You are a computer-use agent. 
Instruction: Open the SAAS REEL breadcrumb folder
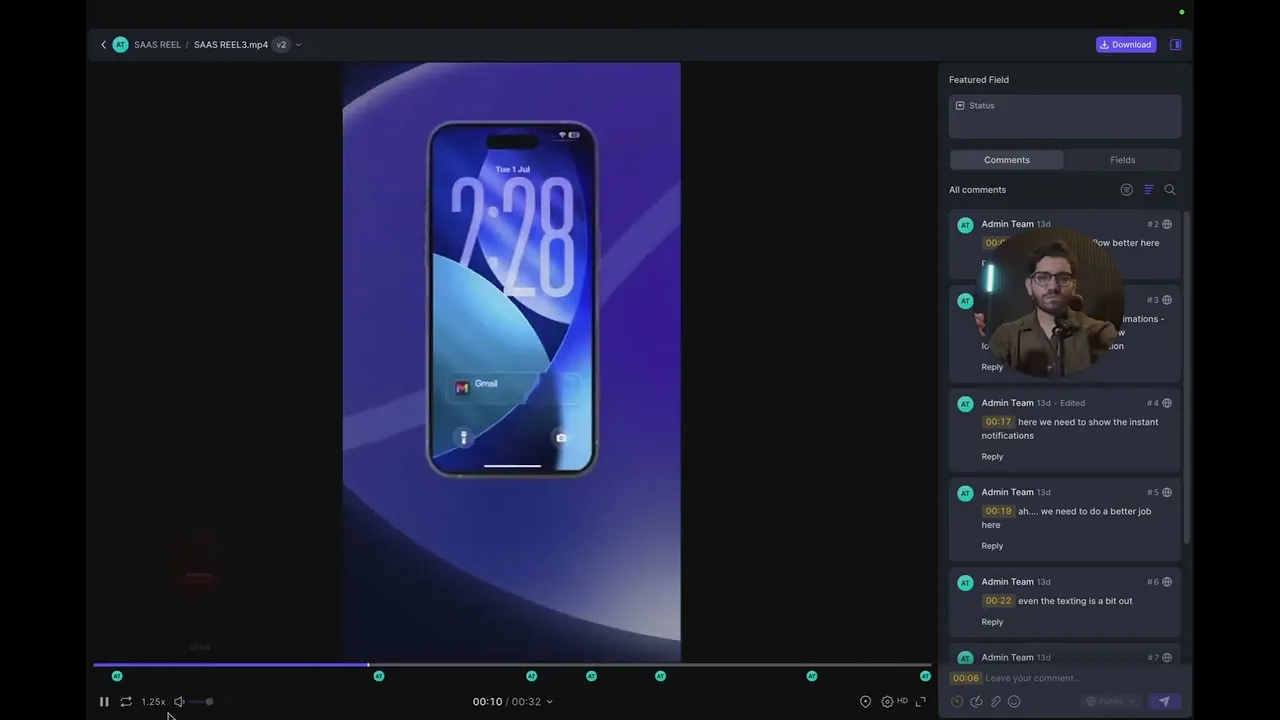pyautogui.click(x=158, y=44)
